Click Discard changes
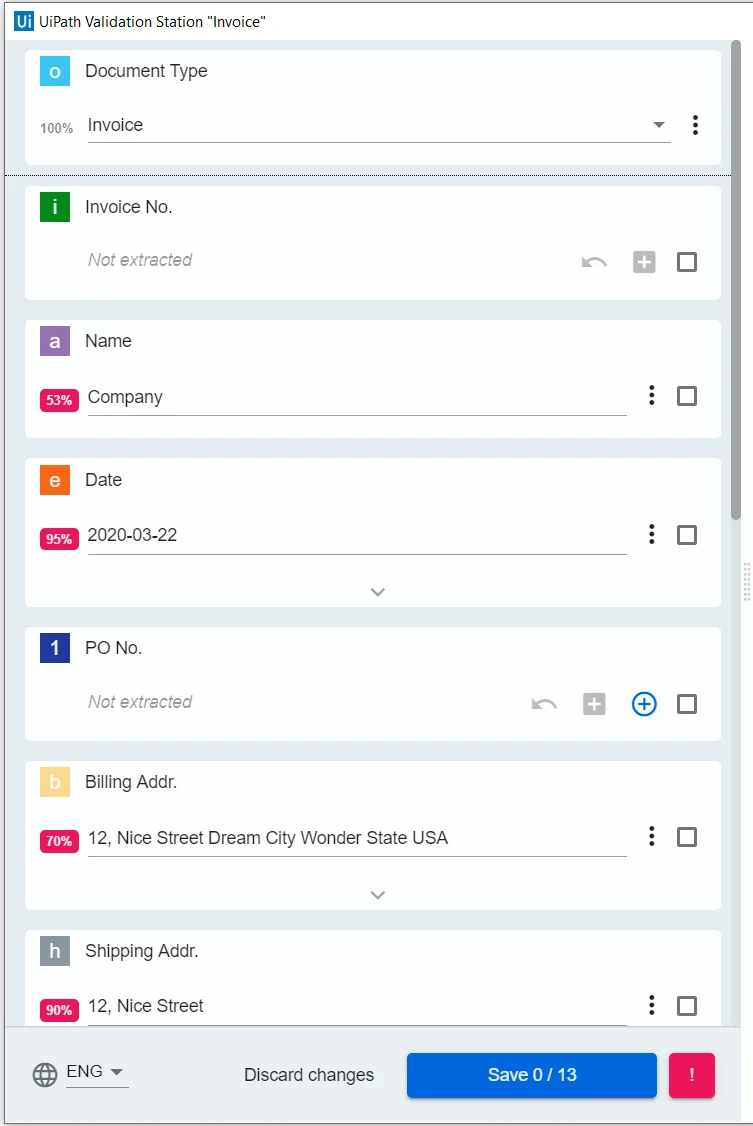The image size is (753, 1126). coord(309,1074)
